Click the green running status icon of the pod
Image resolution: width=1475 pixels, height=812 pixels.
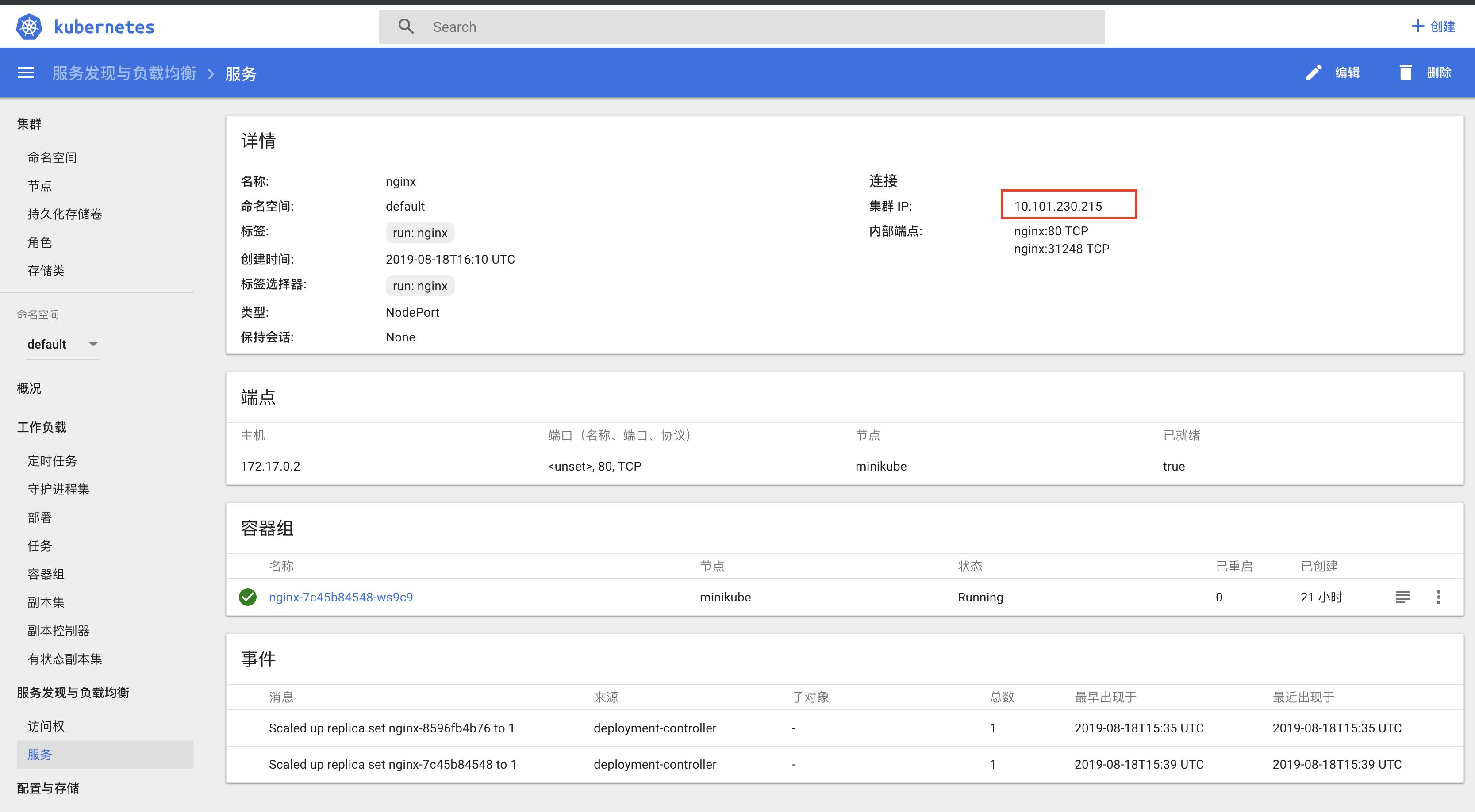[247, 597]
